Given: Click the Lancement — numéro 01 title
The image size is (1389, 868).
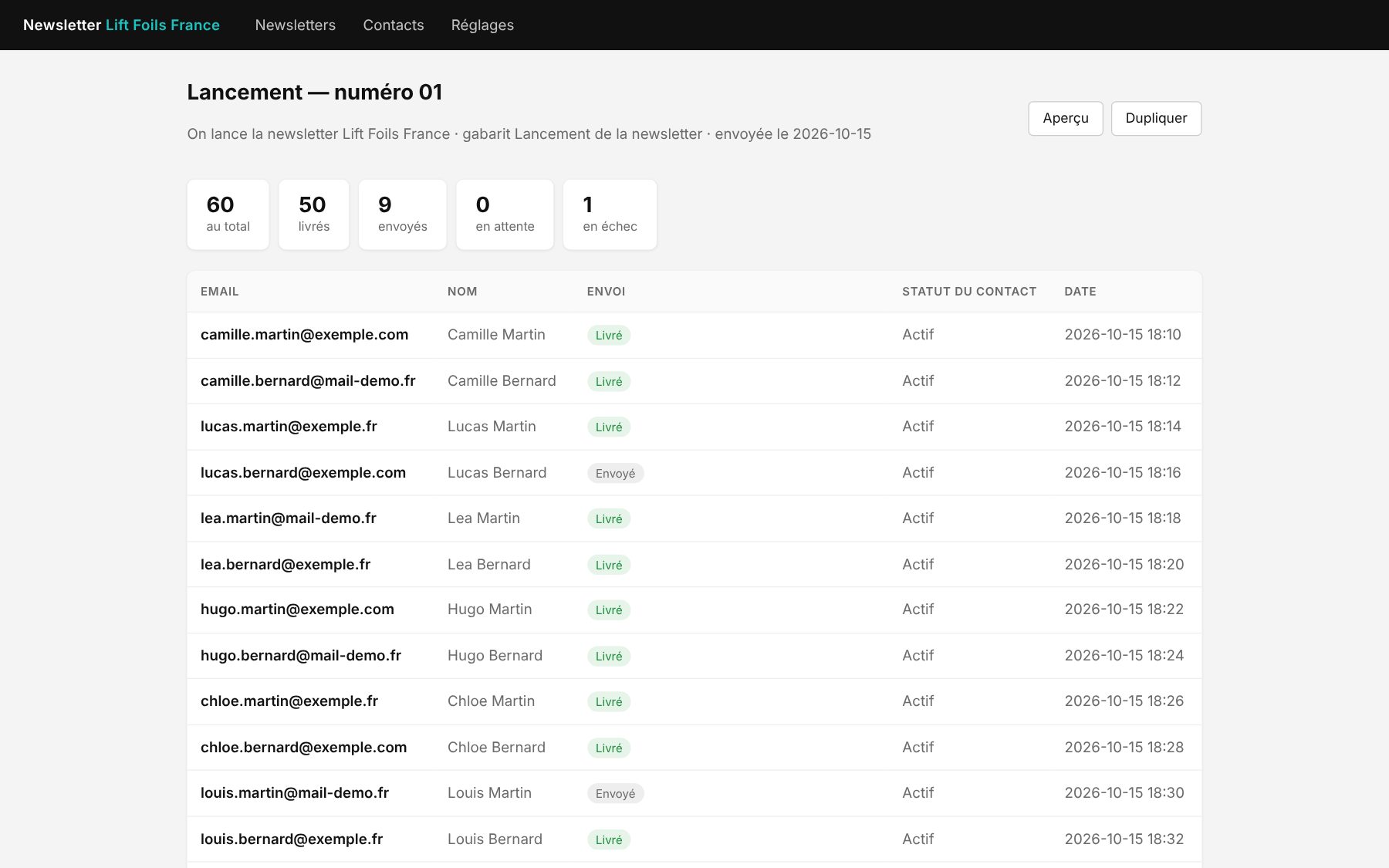Looking at the screenshot, I should [314, 93].
